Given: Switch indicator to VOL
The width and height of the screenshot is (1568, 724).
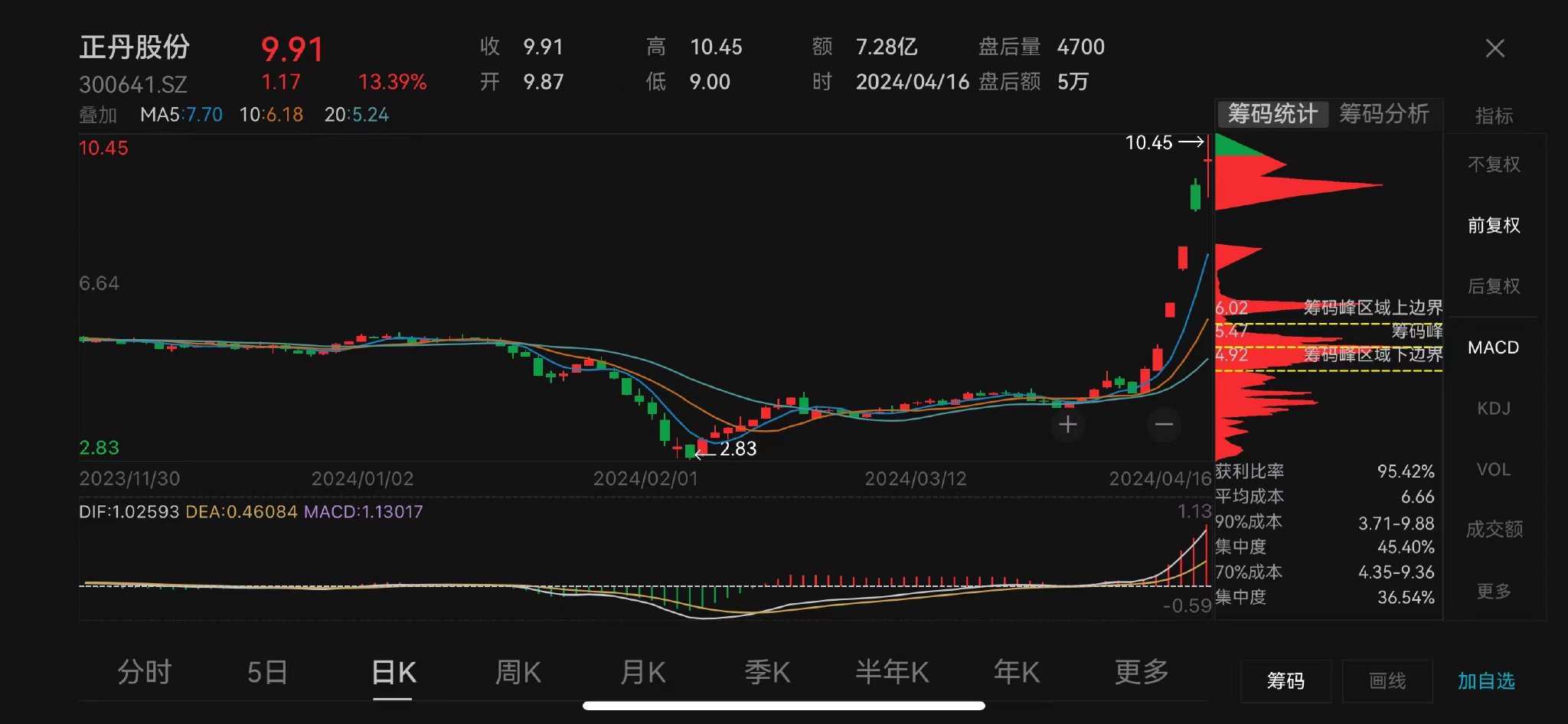Looking at the screenshot, I should [1493, 469].
